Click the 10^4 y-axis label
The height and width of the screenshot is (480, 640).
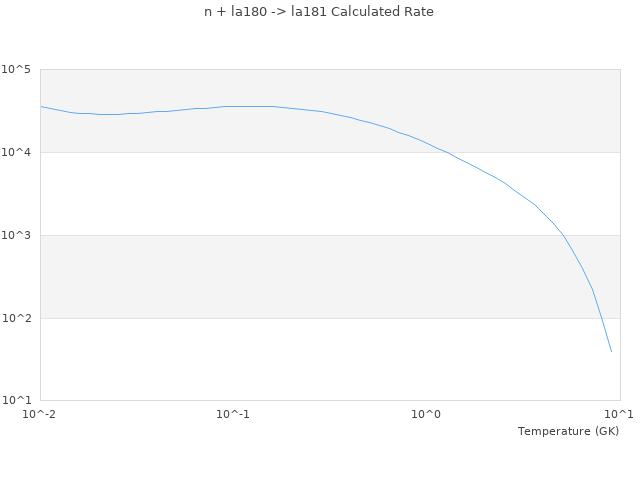click(x=16, y=153)
